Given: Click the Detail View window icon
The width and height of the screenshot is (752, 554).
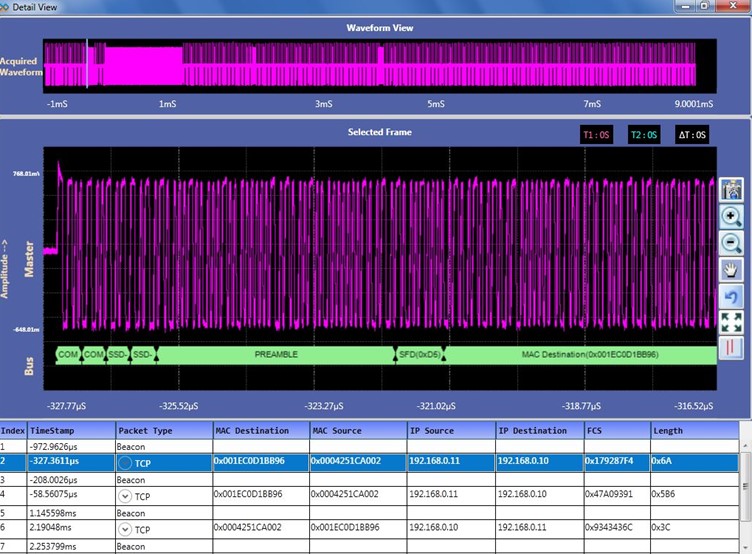Looking at the screenshot, I should [x=6, y=7].
